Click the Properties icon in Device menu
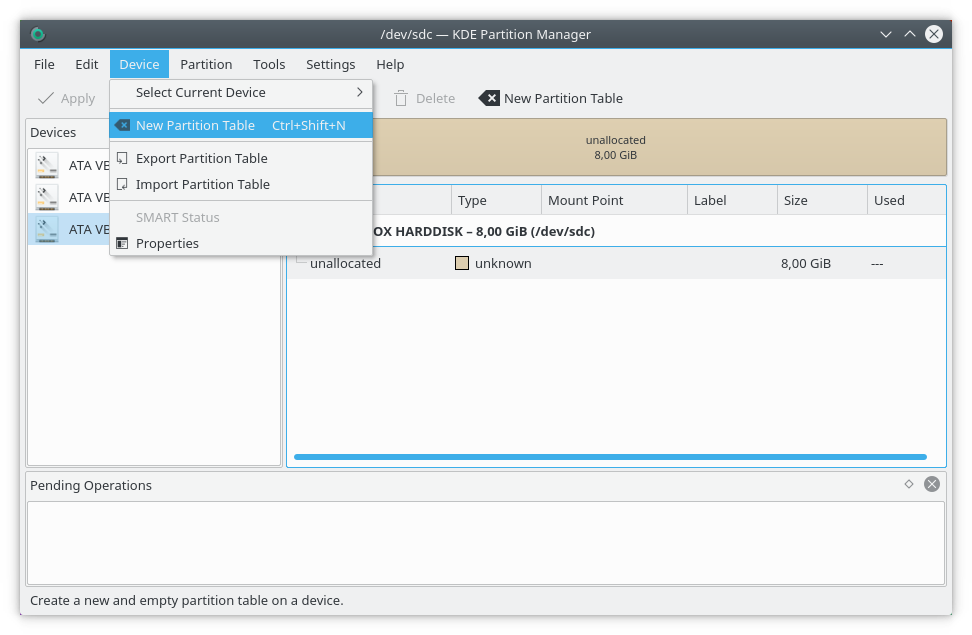The image size is (972, 635). coord(122,243)
